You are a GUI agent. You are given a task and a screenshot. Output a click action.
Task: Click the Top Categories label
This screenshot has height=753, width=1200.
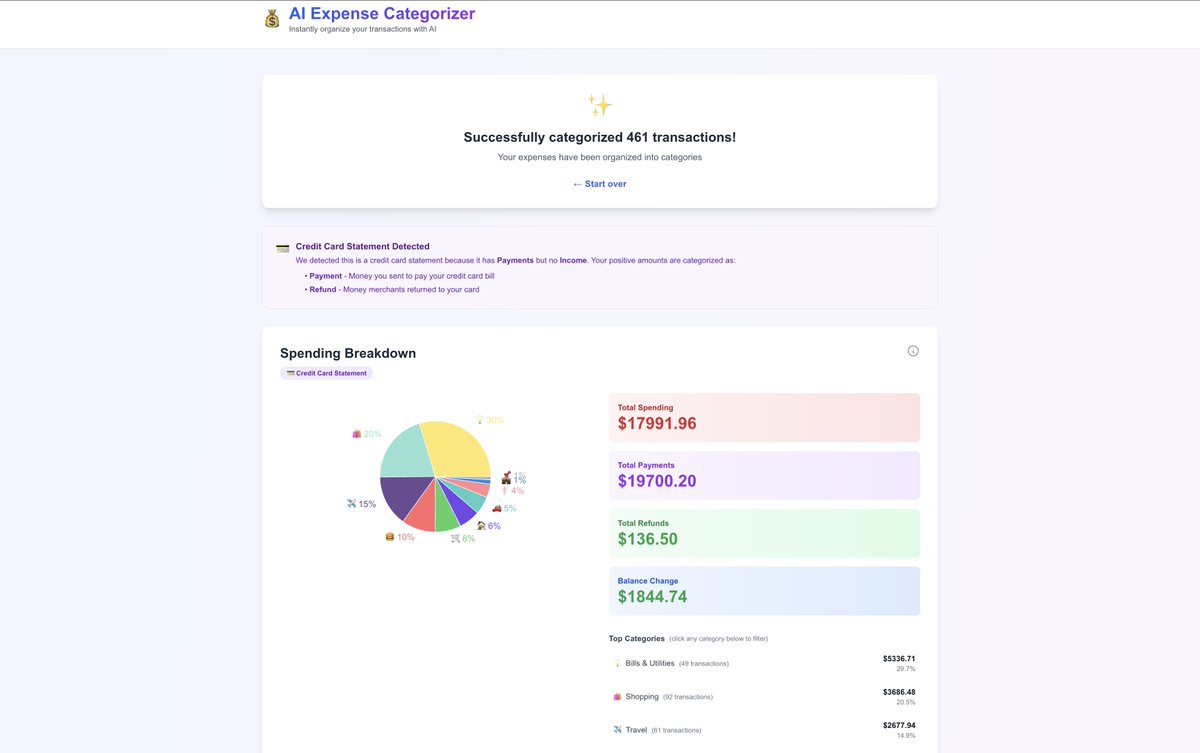click(637, 638)
